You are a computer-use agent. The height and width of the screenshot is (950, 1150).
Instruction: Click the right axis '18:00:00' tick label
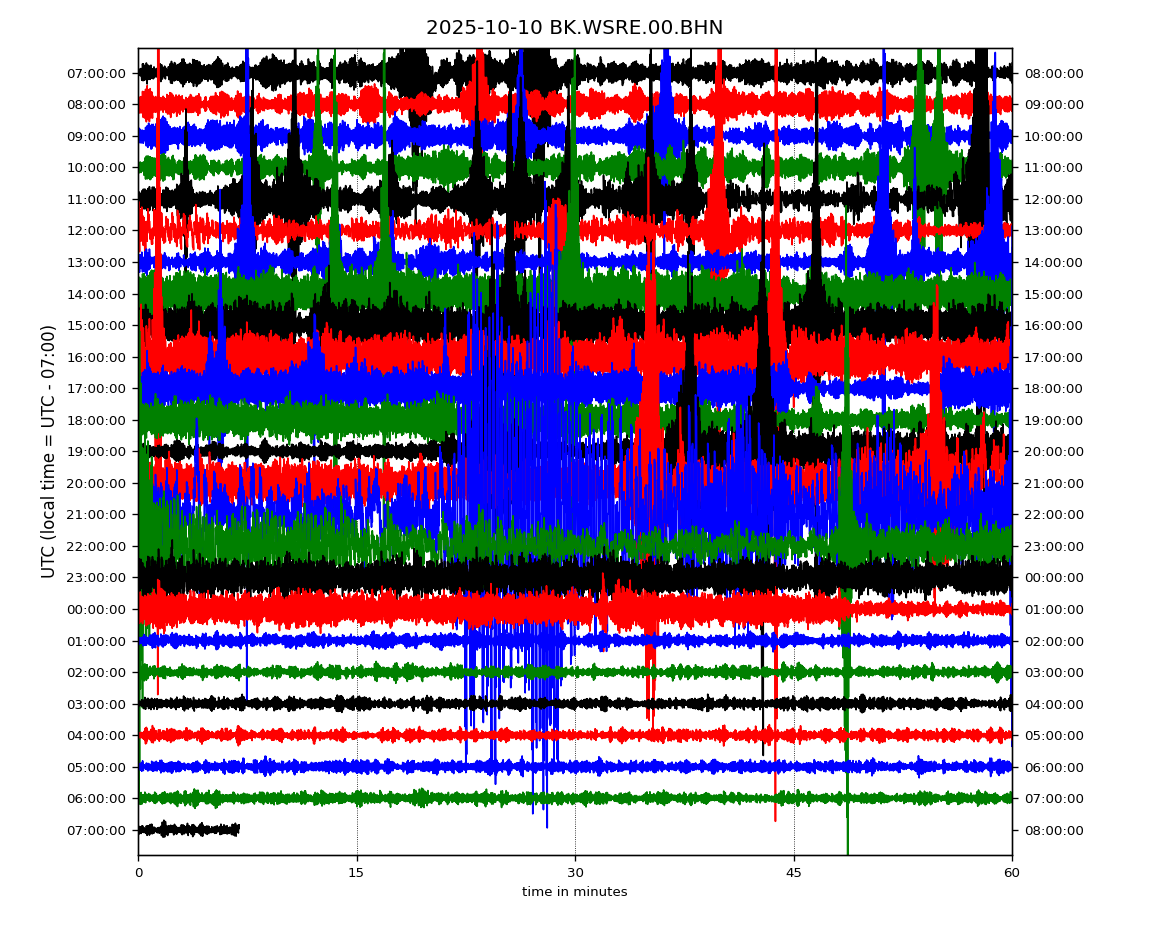(x=1051, y=389)
